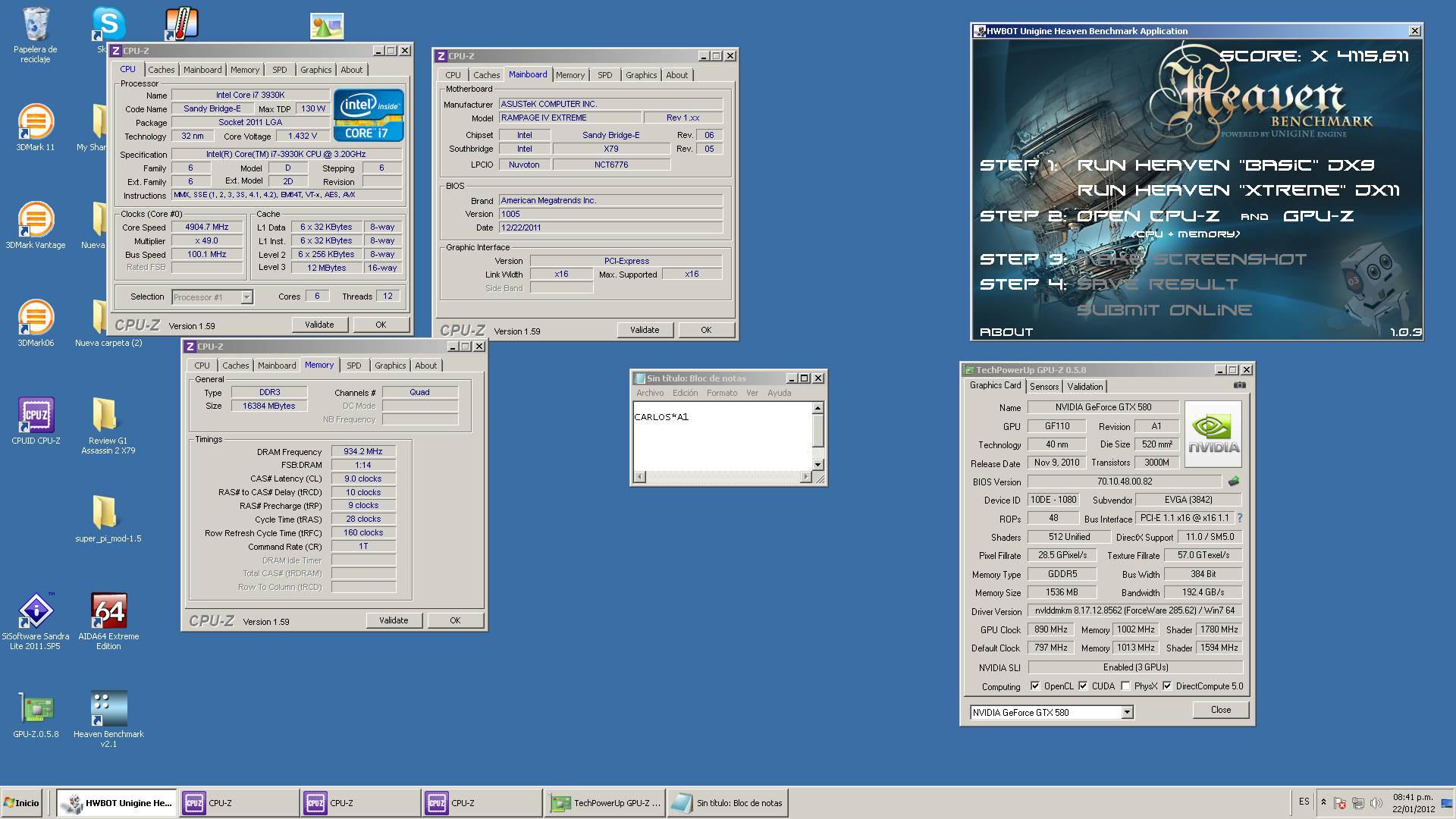Launch 3DMark 11 desktop shortcut

click(x=35, y=127)
